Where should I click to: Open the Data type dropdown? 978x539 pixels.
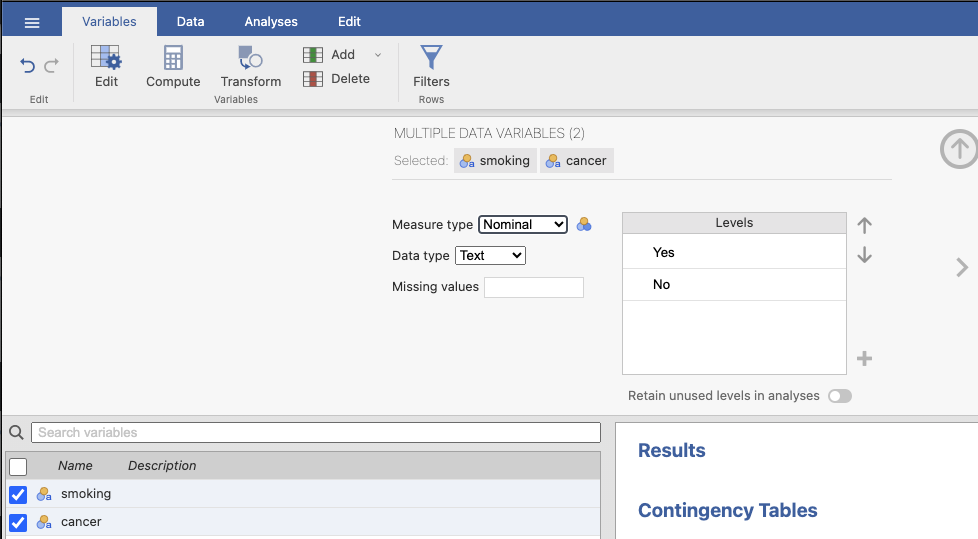tap(490, 255)
